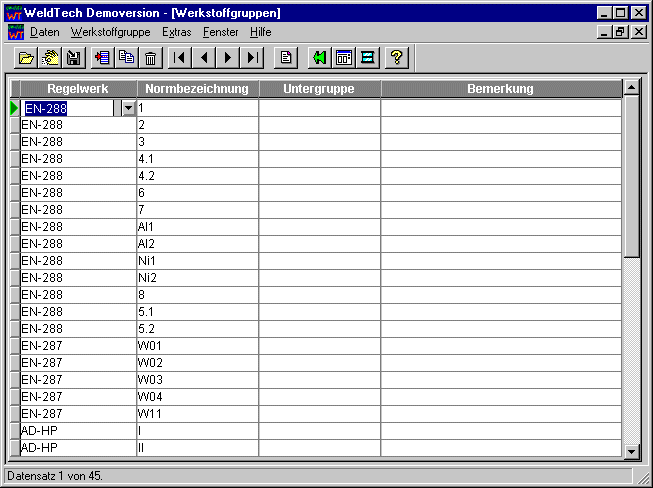Open the Werkstoffgruppe menu
Screen dimensions: 653x488
click(111, 32)
